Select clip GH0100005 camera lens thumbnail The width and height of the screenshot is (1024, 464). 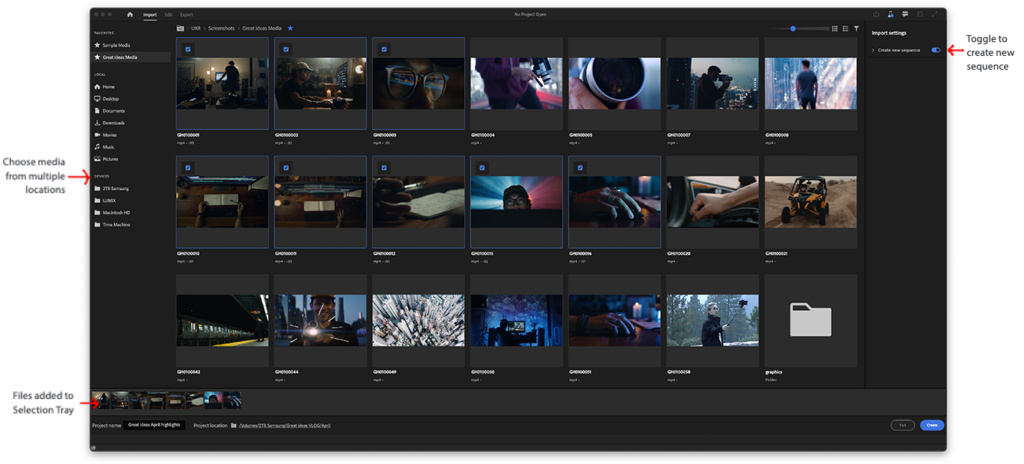(615, 83)
